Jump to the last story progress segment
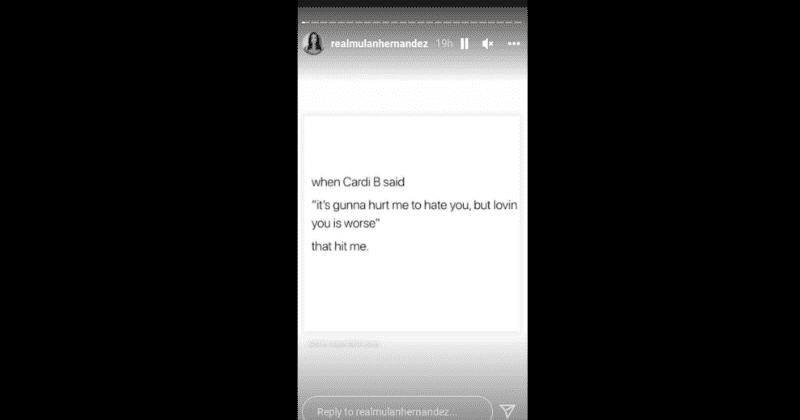Screen dimensions: 800x420 click(x=518, y=22)
